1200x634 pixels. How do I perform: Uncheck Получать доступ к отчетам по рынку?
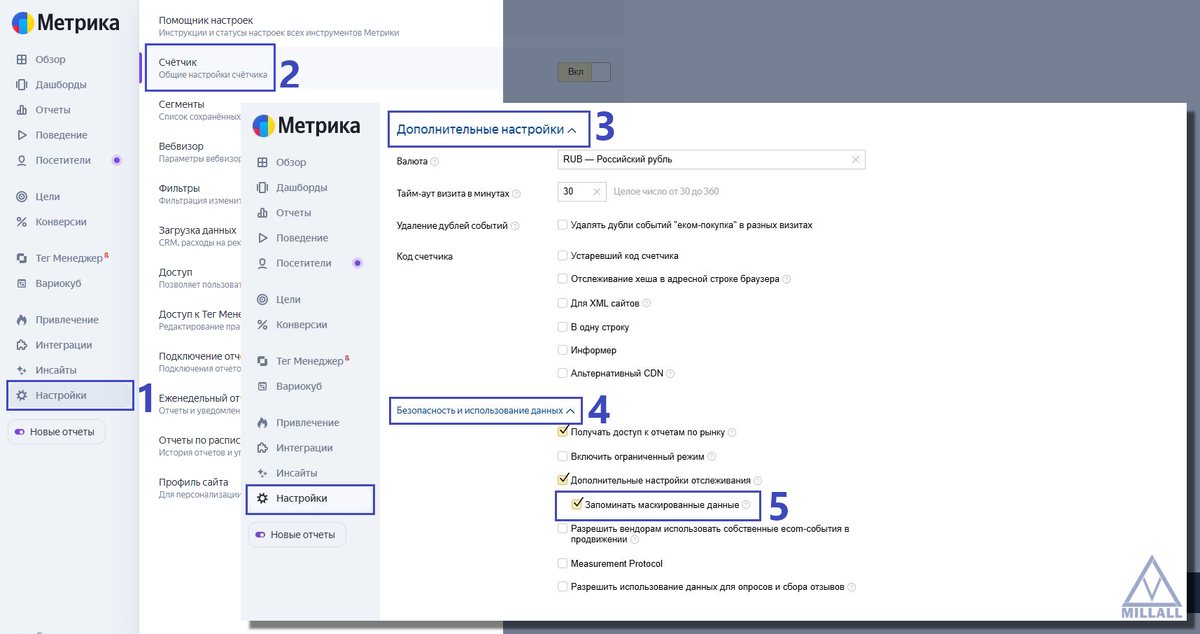coord(563,432)
